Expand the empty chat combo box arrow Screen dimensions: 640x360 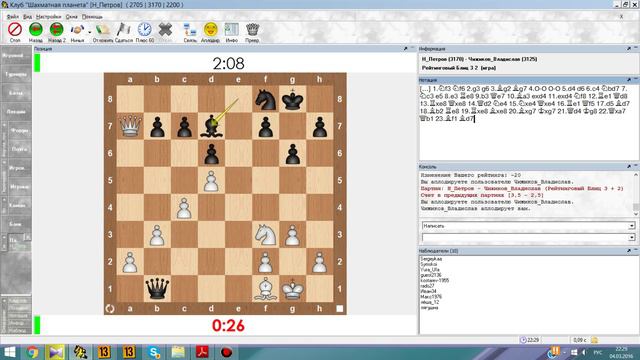pos(631,237)
